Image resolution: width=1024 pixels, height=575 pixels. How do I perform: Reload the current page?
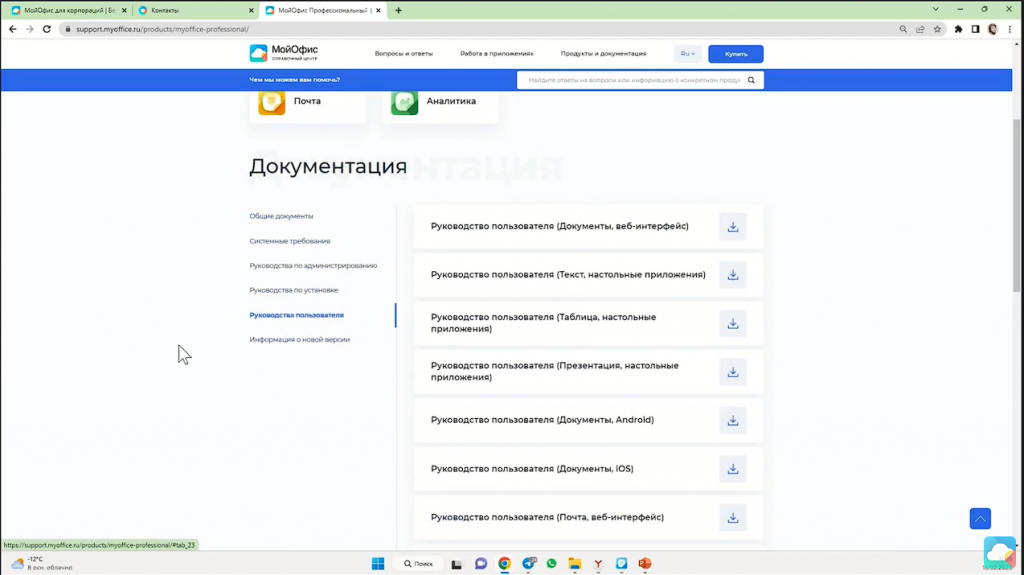pos(46,29)
